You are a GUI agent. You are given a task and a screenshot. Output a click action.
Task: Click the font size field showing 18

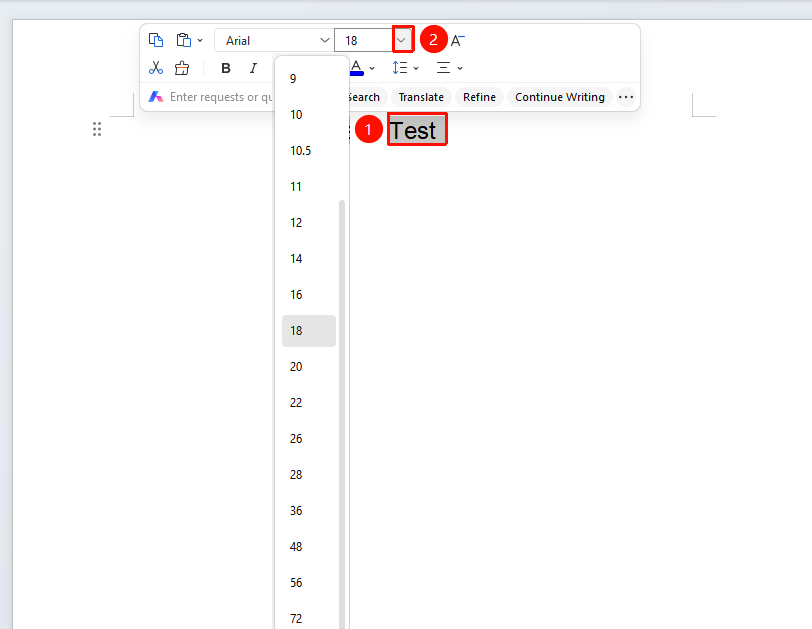point(364,40)
